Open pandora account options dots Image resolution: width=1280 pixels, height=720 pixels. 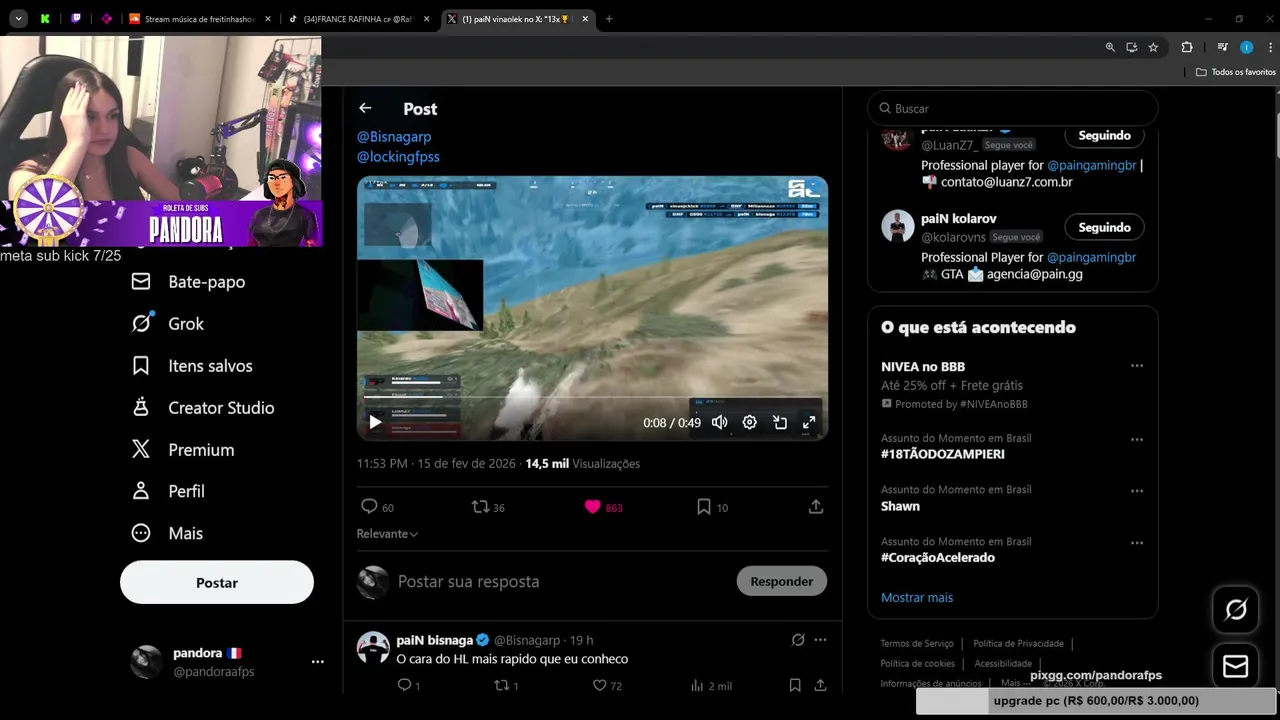click(317, 662)
